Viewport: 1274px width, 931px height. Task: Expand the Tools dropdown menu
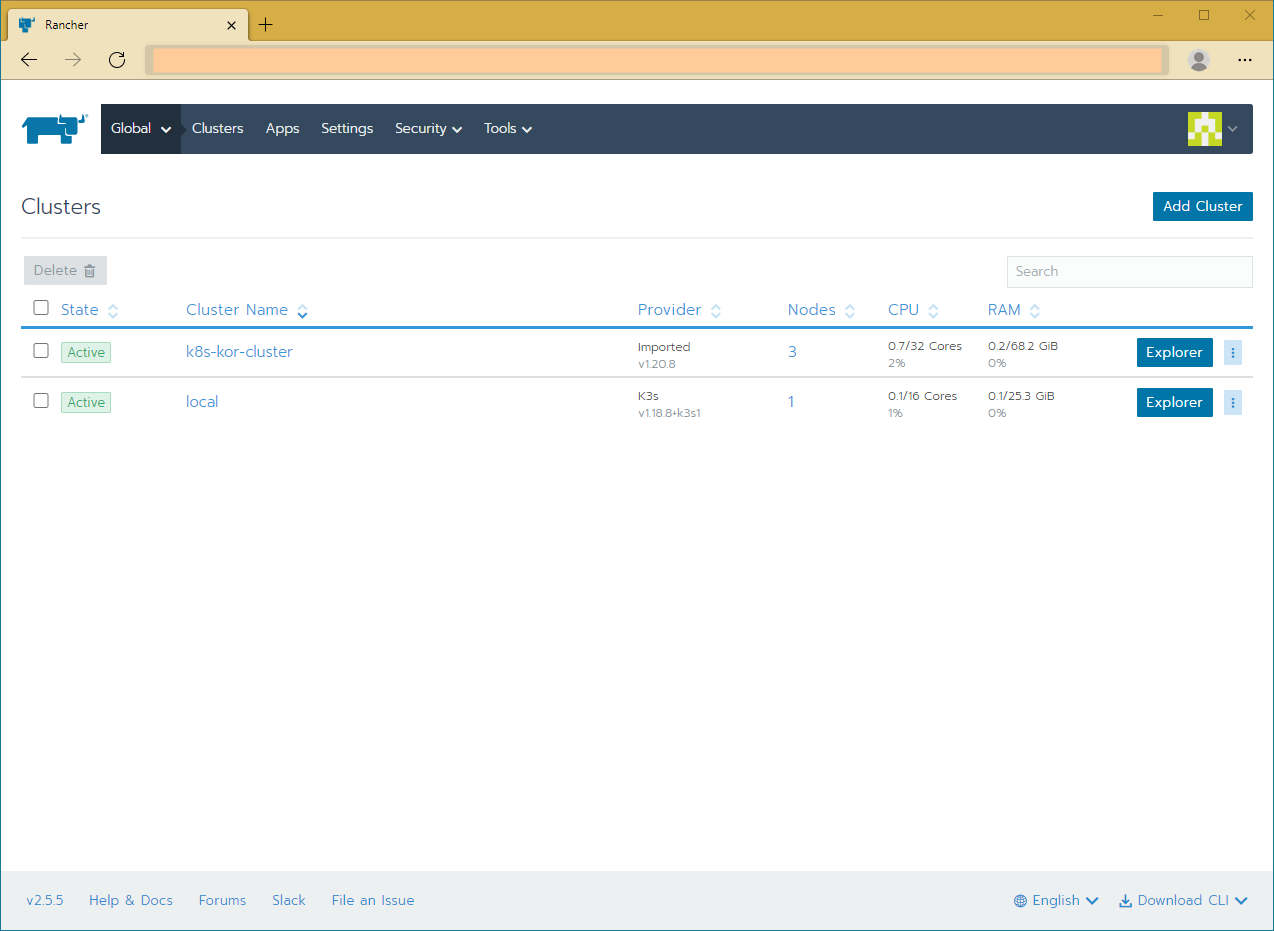point(507,128)
